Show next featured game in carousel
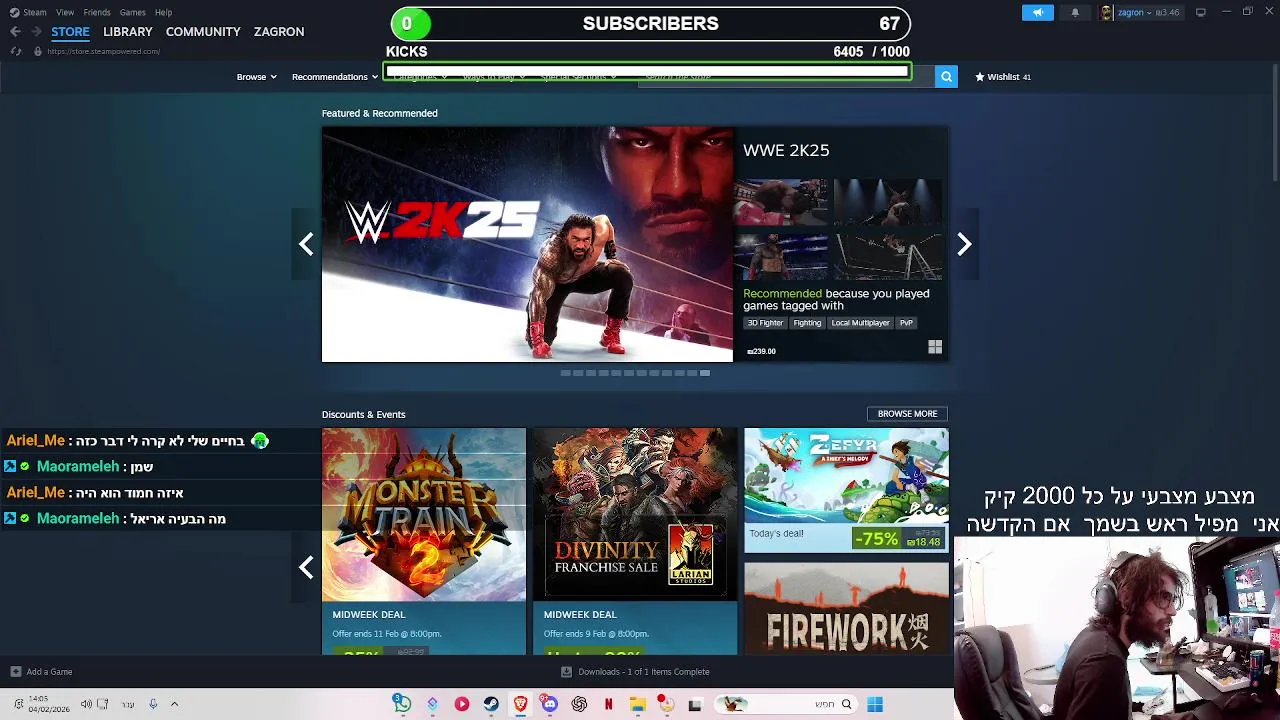Image resolution: width=1280 pixels, height=720 pixels. [x=964, y=244]
